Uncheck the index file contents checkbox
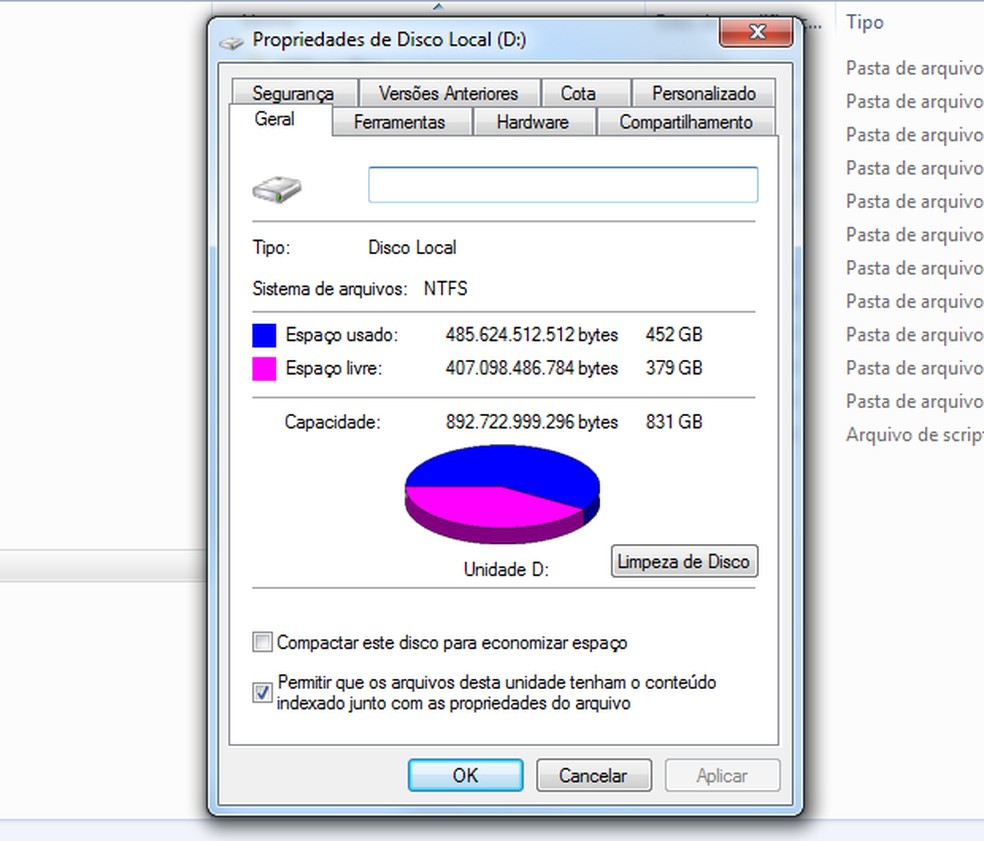This screenshot has height=841, width=984. coord(262,693)
